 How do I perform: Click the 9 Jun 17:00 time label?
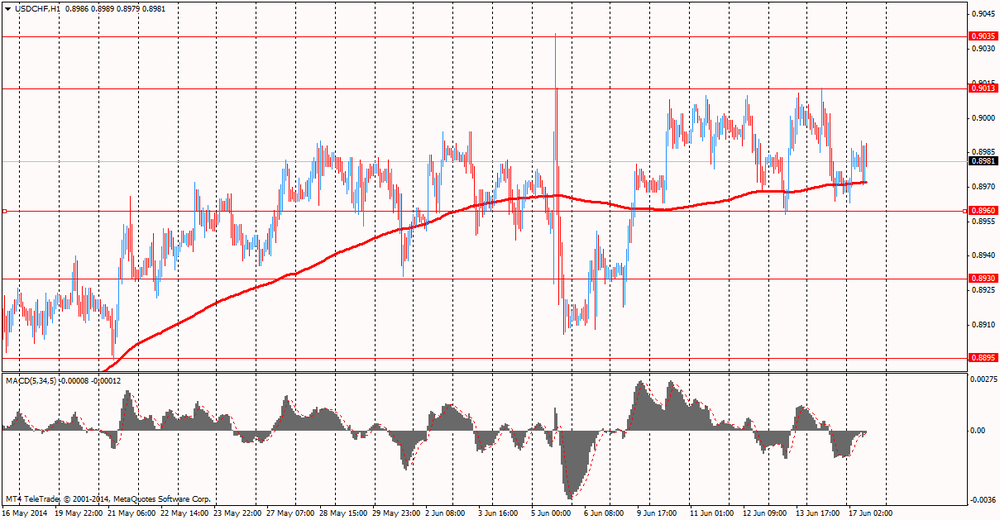click(658, 513)
